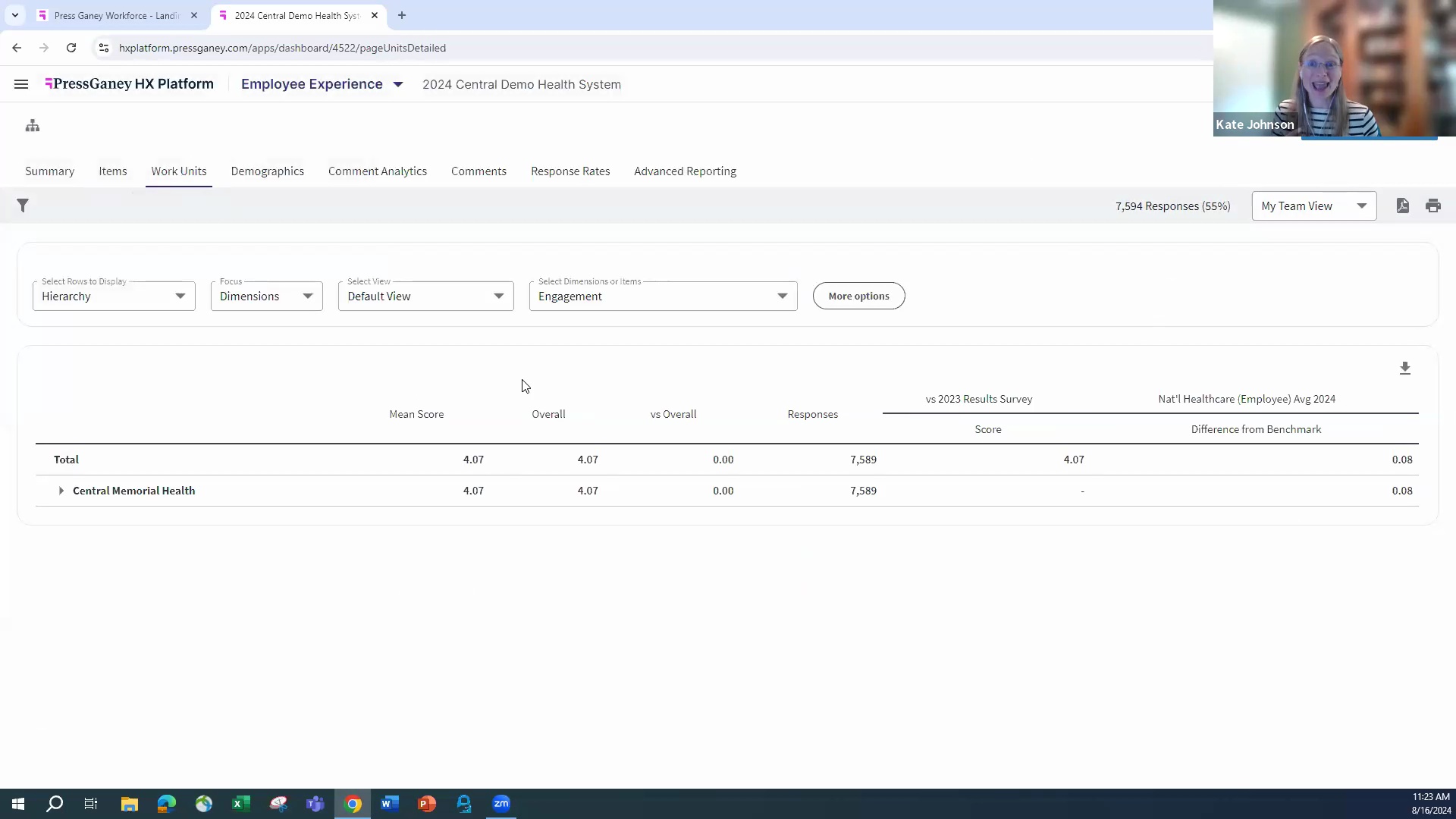Image resolution: width=1456 pixels, height=819 pixels.
Task: Open the hamburger navigation menu
Action: point(20,84)
